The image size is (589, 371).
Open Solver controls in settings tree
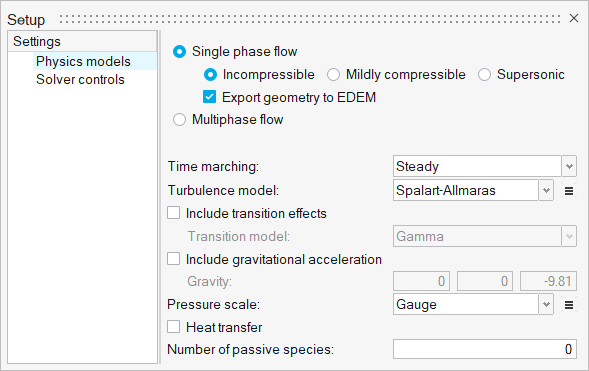[x=80, y=80]
